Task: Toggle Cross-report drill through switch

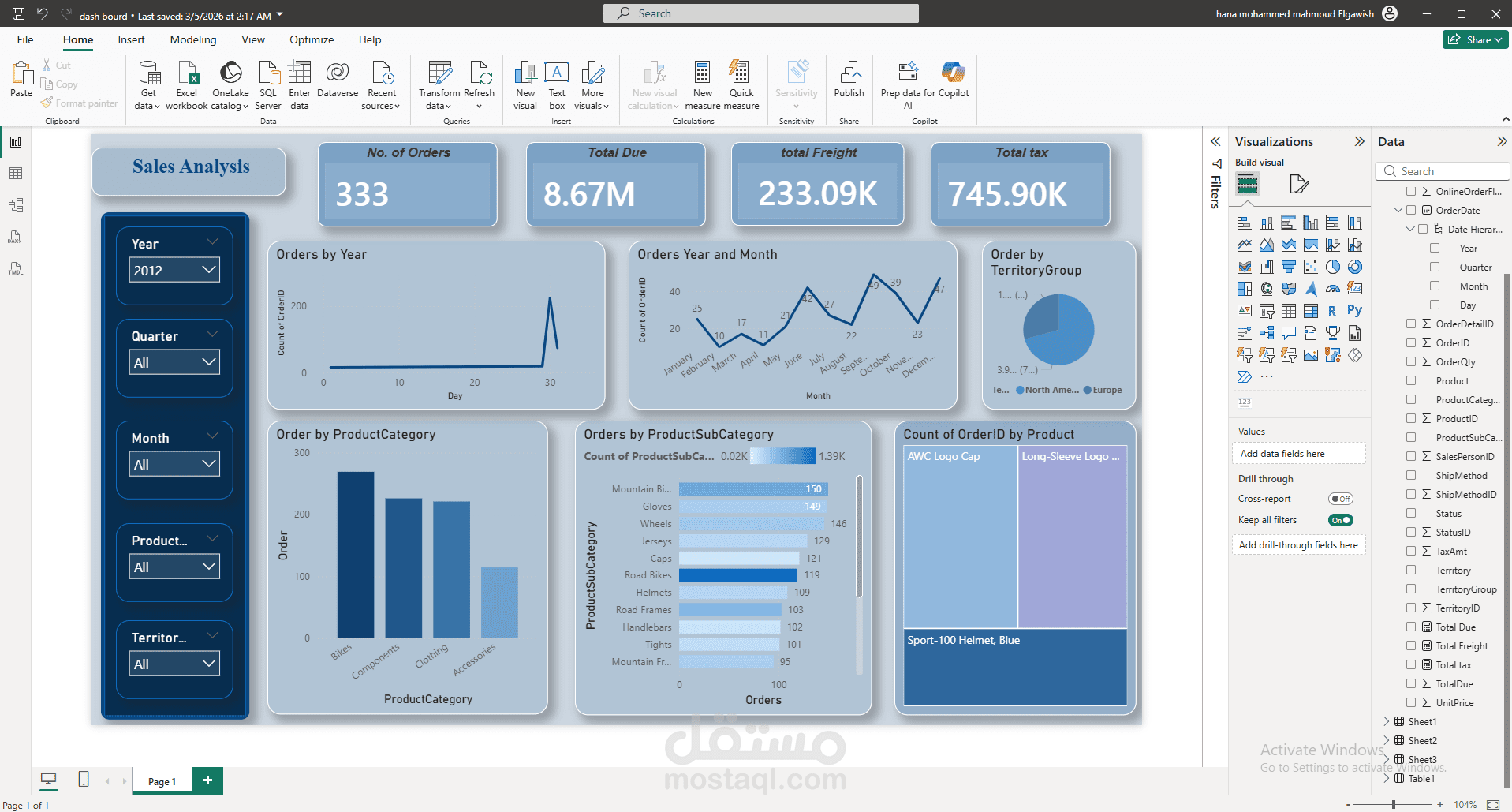Action: [x=1341, y=499]
